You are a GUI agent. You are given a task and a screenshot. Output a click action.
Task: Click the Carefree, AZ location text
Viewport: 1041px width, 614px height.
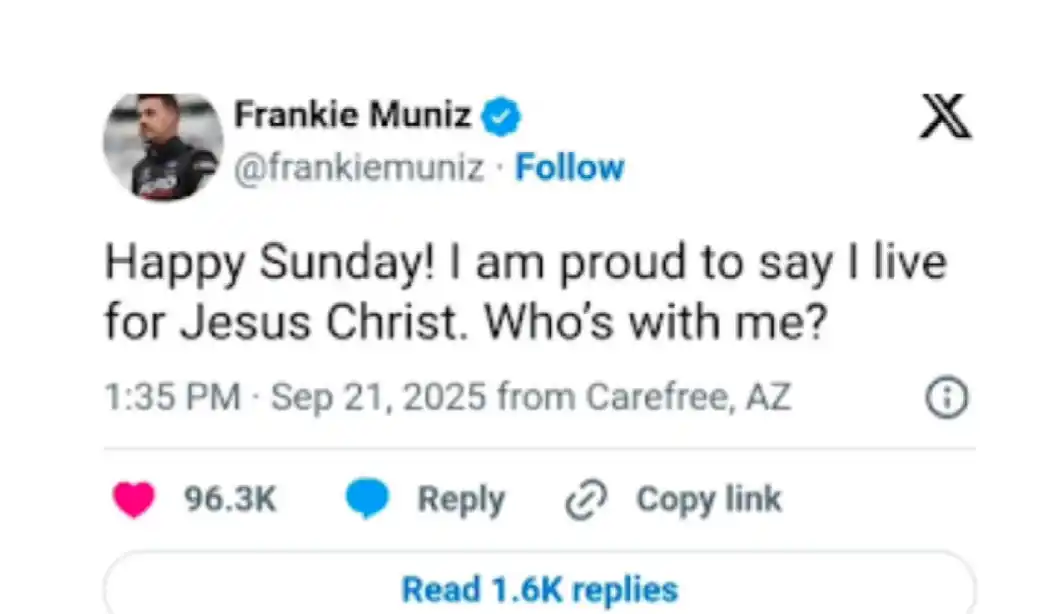point(688,398)
